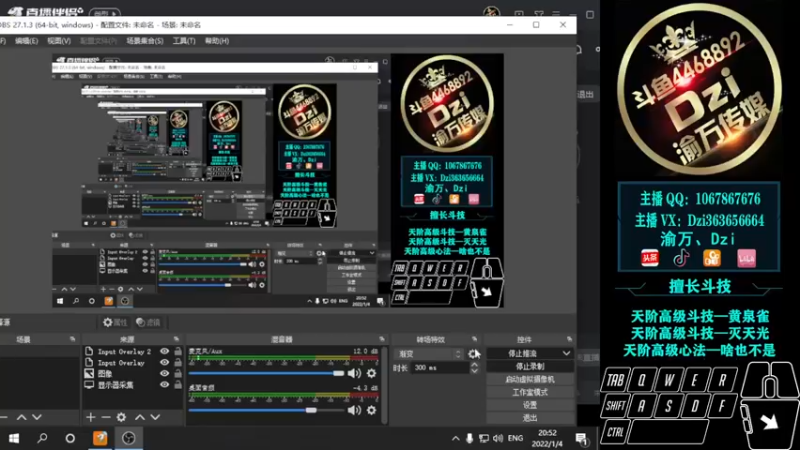The height and width of the screenshot is (450, 800).
Task: Open the 编辑(E) menu in OBS
Action: pos(27,41)
